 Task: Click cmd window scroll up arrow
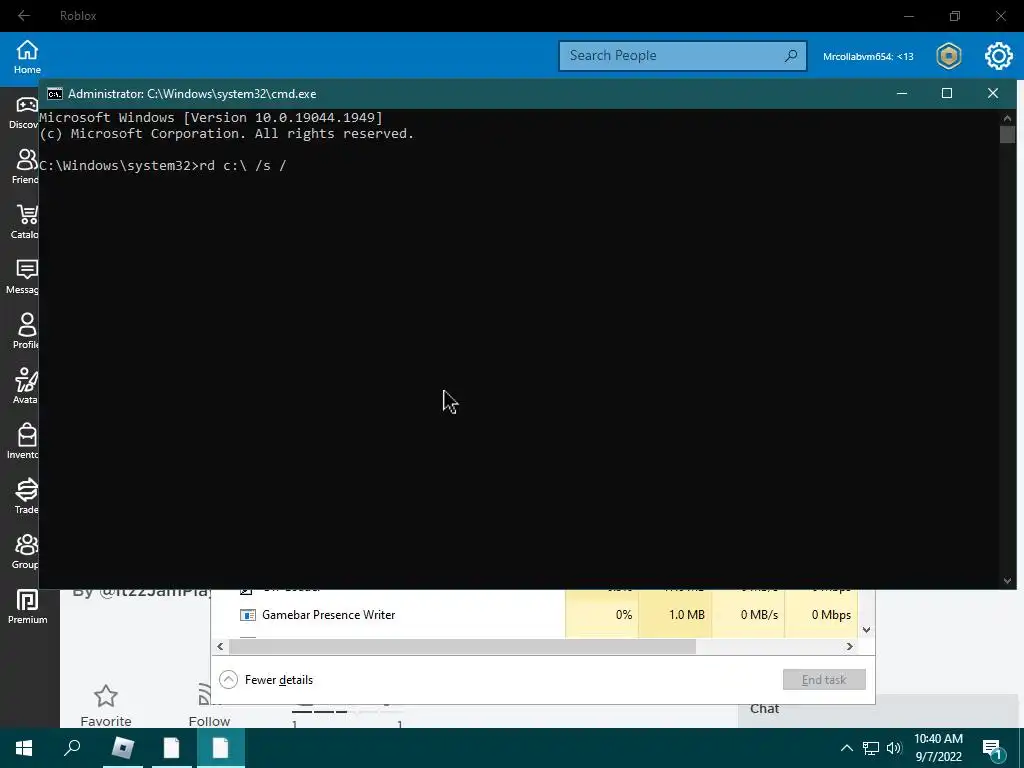(x=1007, y=118)
